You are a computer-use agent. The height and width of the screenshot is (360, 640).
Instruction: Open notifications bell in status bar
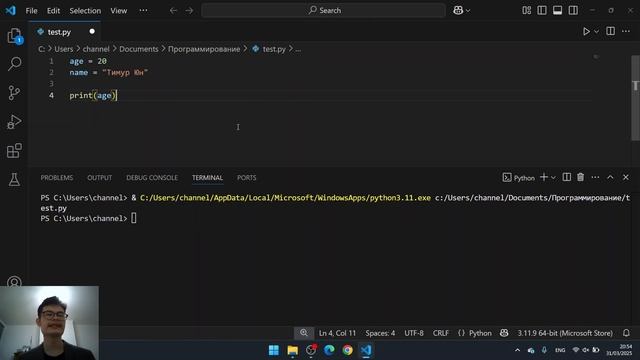626,333
